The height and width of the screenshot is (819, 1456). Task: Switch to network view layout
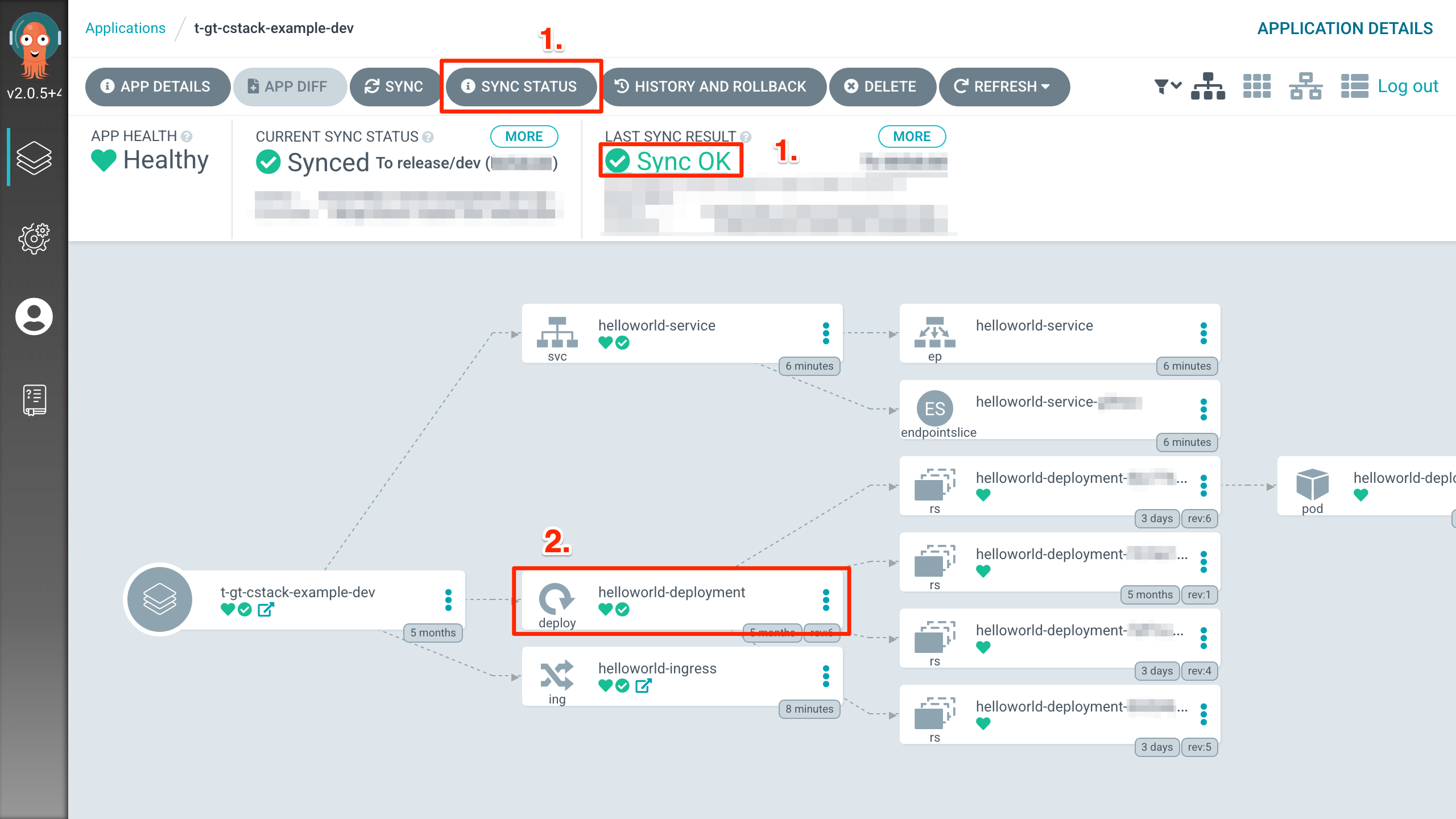point(1305,86)
